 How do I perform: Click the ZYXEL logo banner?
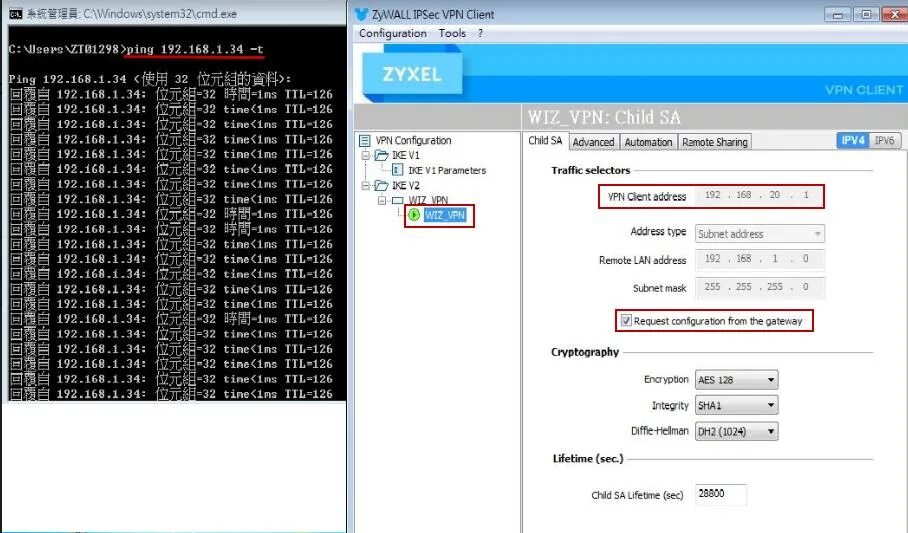point(412,74)
